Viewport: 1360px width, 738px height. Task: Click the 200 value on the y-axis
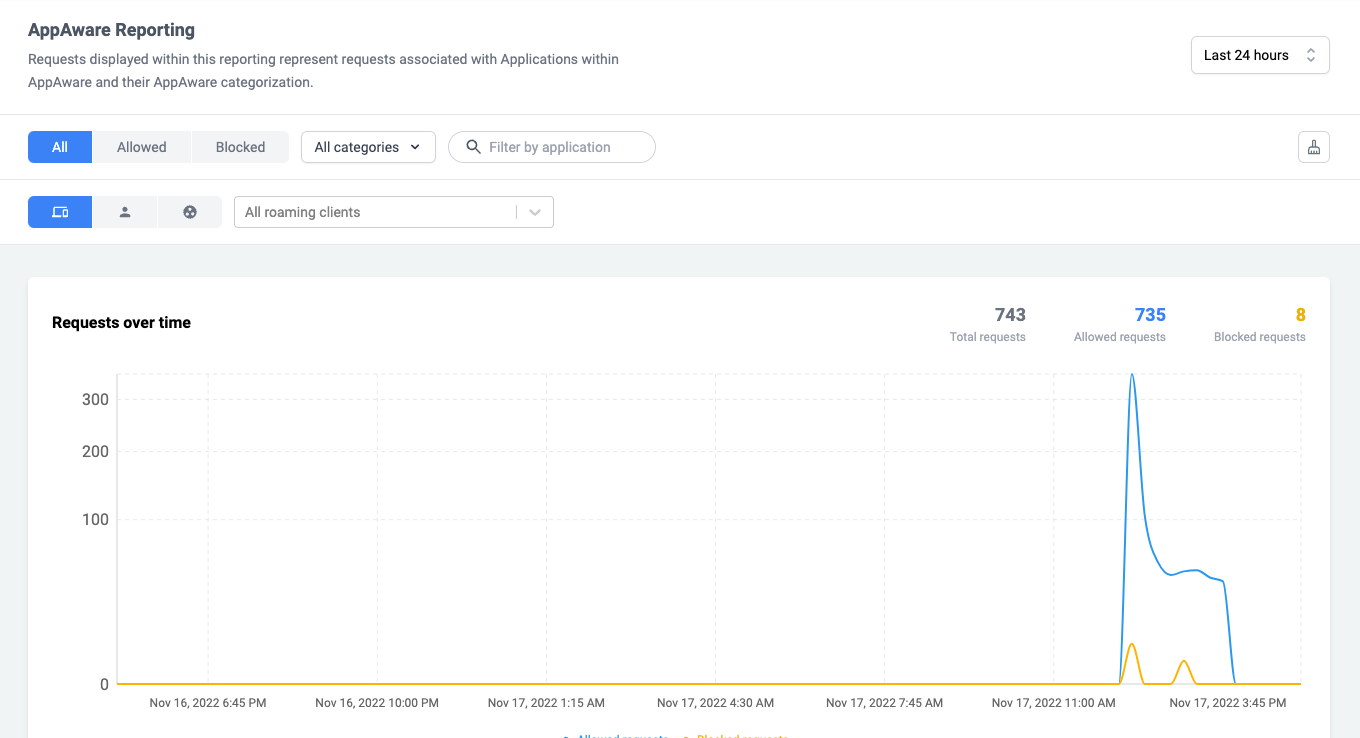click(x=96, y=451)
